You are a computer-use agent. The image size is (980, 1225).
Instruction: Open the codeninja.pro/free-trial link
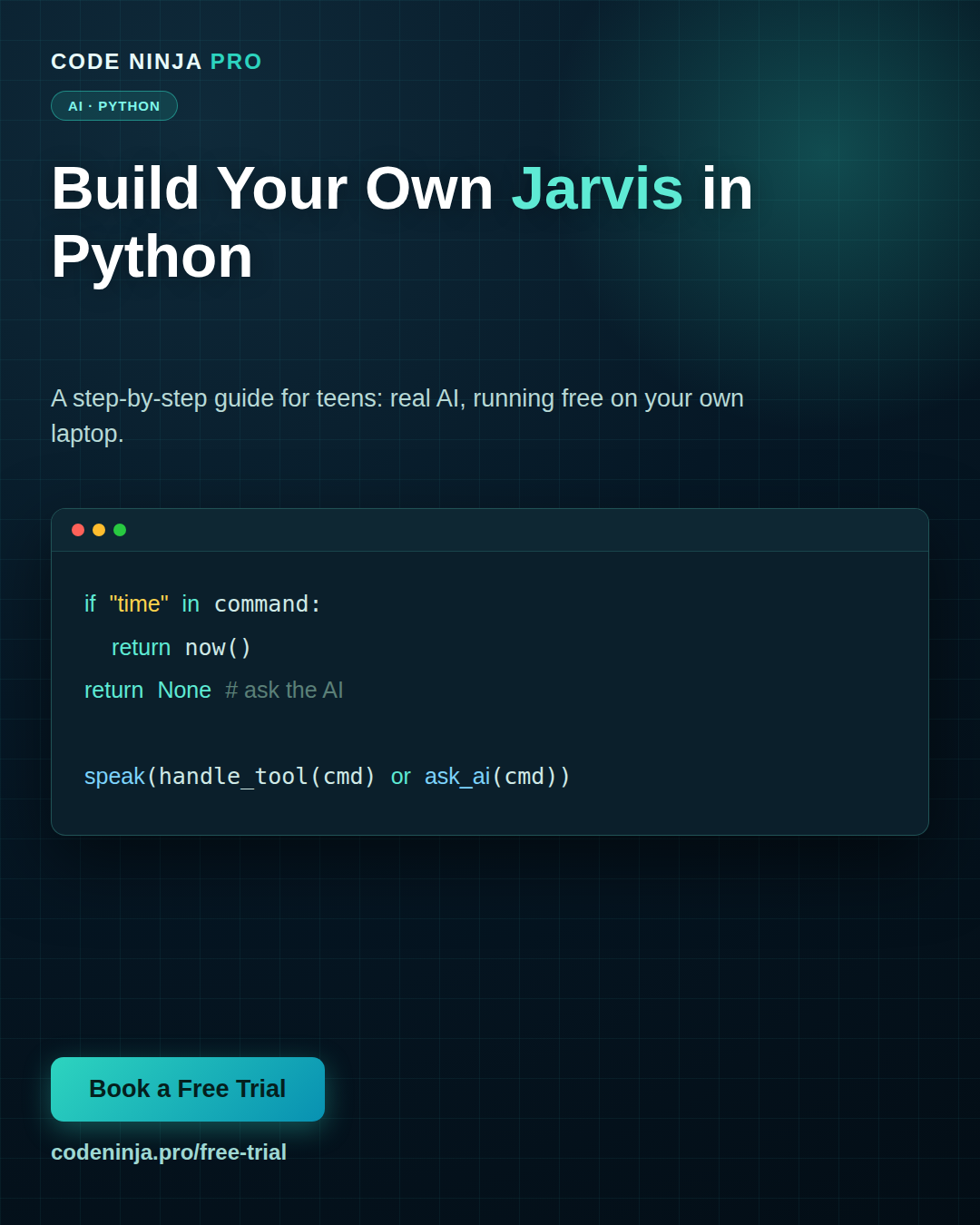pyautogui.click(x=169, y=1152)
